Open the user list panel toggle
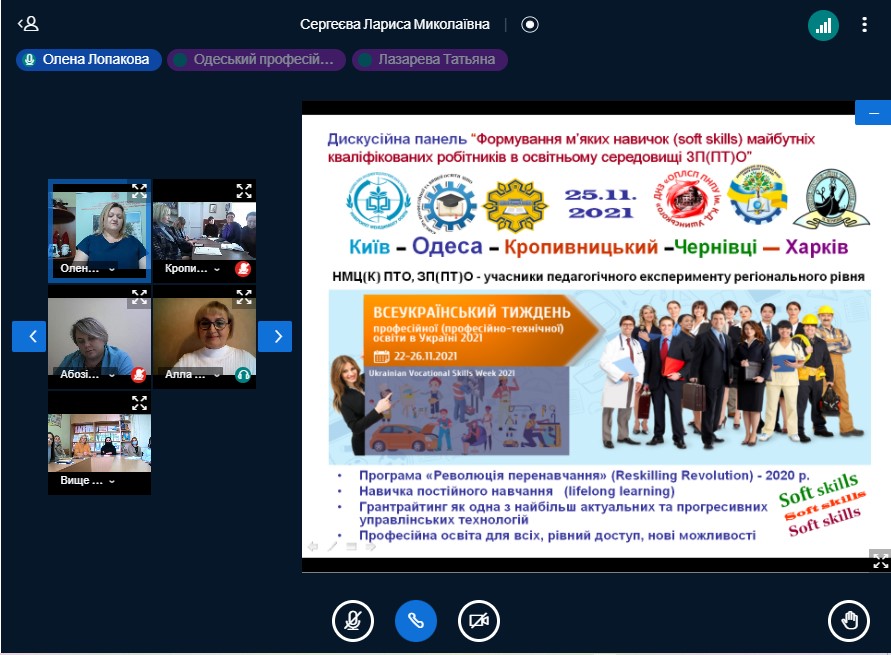The width and height of the screenshot is (891, 655). coord(28,24)
